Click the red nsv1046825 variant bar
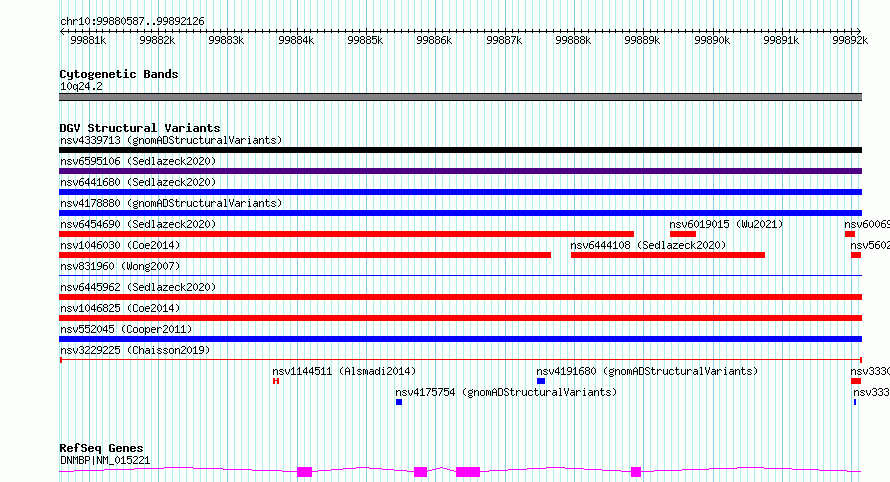This screenshot has width=890, height=482. click(x=460, y=318)
